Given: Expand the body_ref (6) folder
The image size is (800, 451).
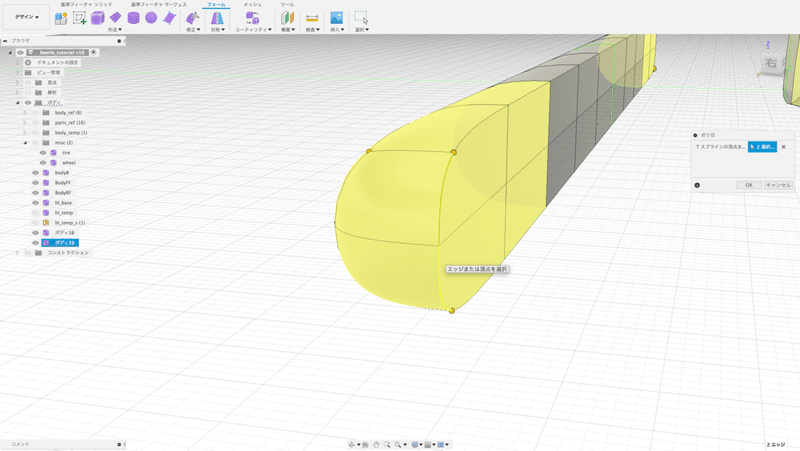Looking at the screenshot, I should tap(24, 113).
